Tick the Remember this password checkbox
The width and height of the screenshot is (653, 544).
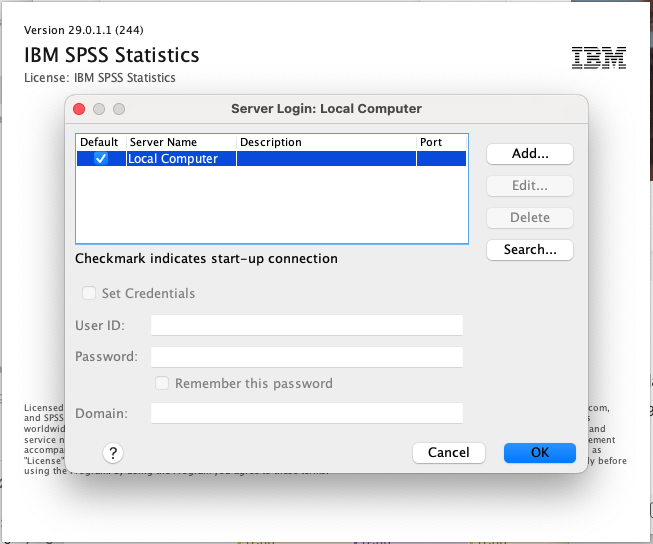coord(162,383)
